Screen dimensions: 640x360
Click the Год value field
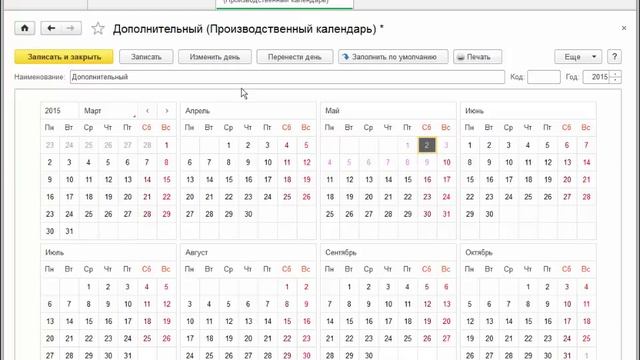point(596,77)
